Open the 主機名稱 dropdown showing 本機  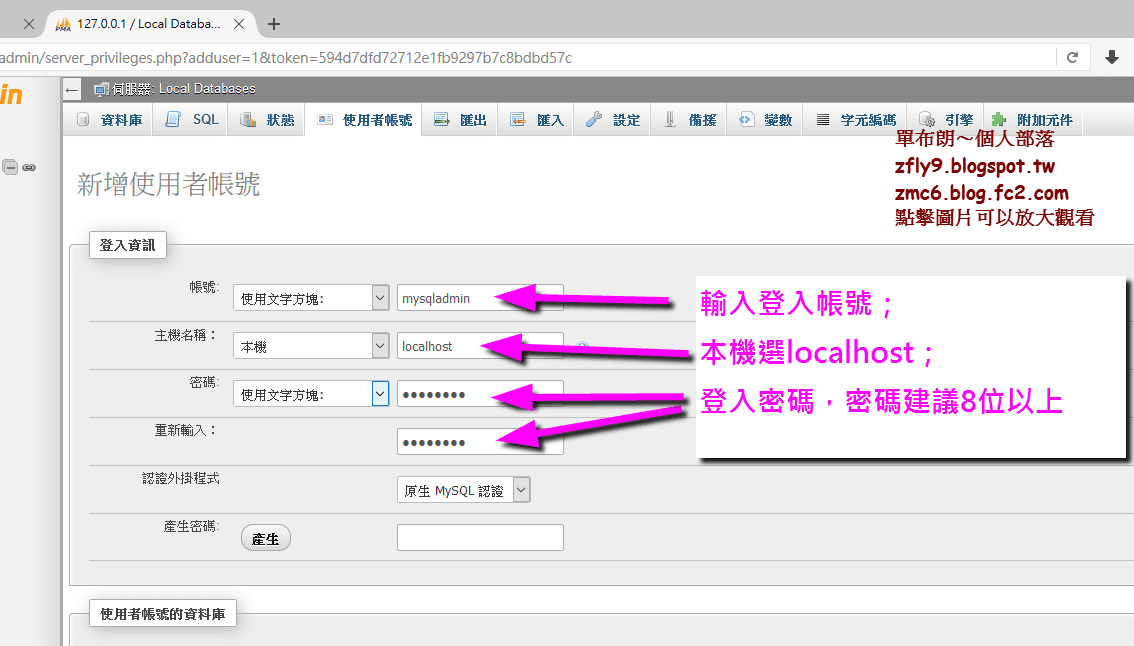pos(311,346)
